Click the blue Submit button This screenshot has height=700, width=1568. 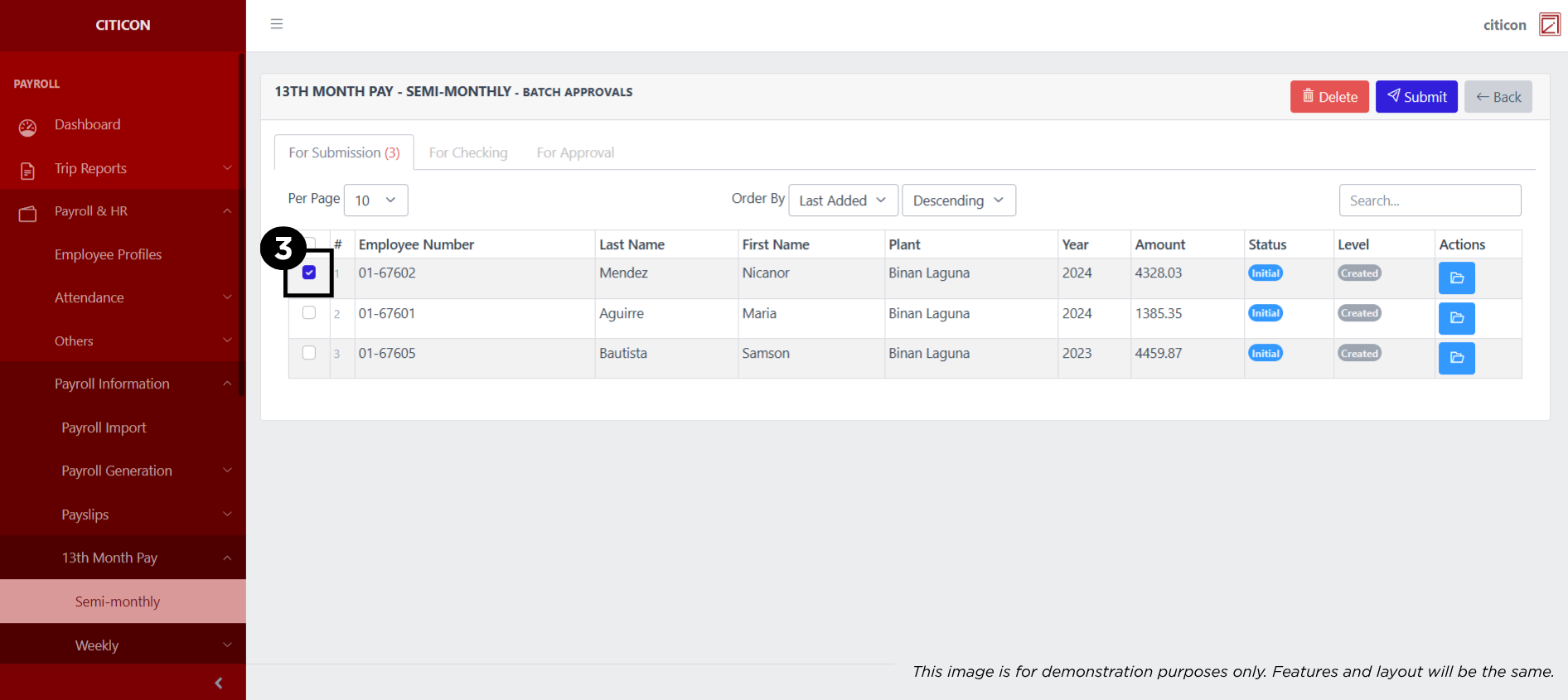pyautogui.click(x=1416, y=97)
